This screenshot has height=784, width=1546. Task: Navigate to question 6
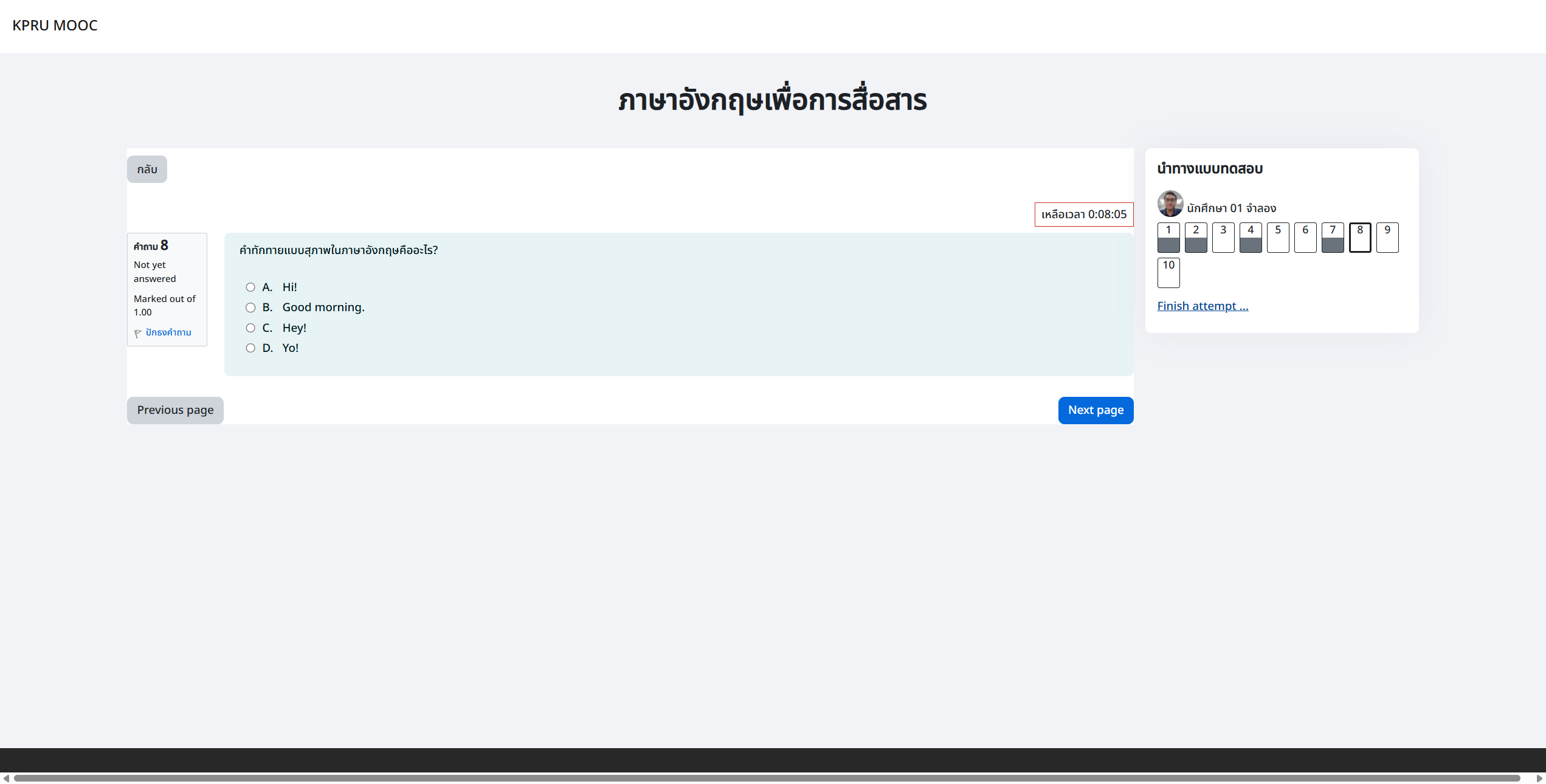tap(1305, 238)
